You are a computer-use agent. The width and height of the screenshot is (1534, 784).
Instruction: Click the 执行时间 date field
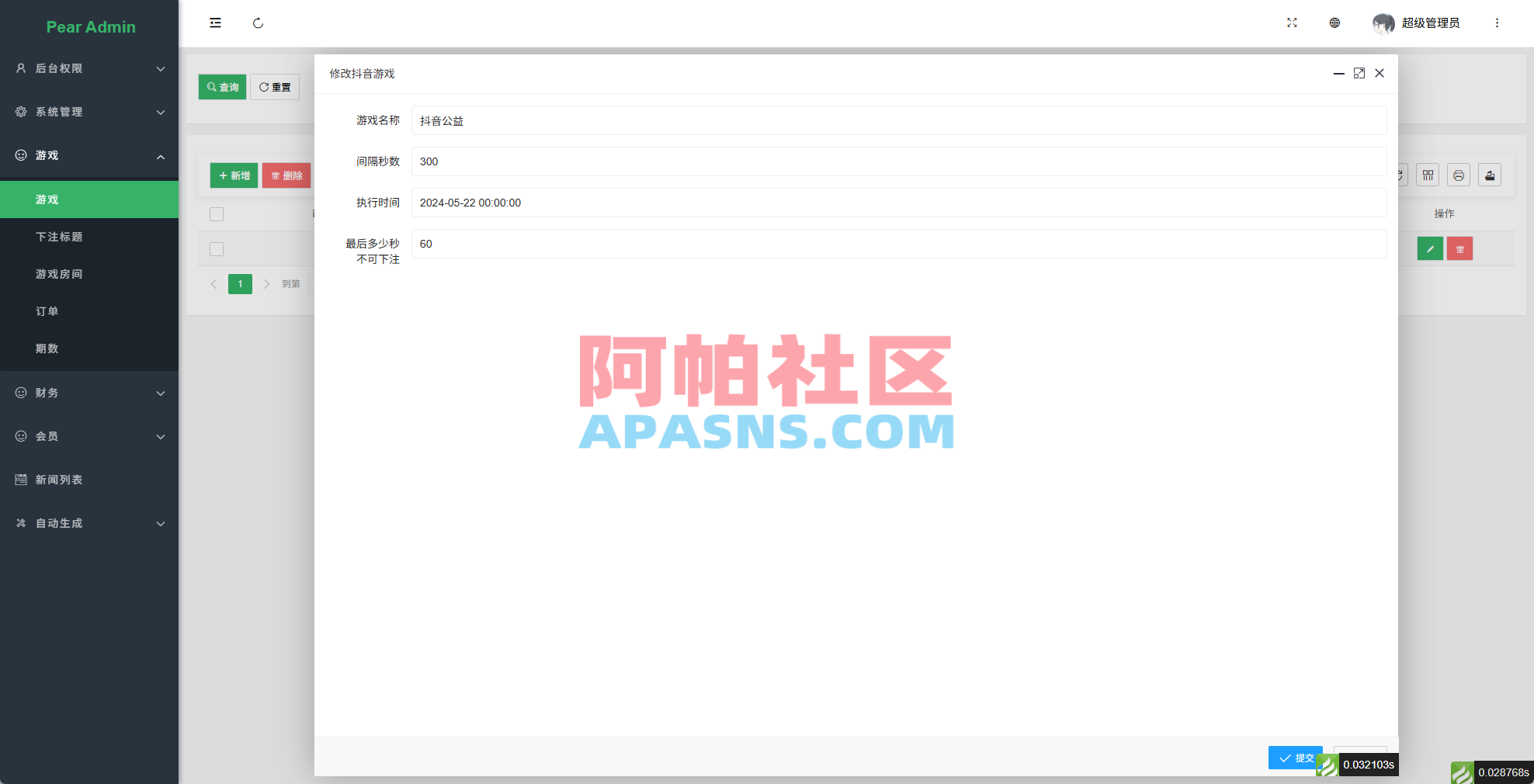tap(899, 203)
